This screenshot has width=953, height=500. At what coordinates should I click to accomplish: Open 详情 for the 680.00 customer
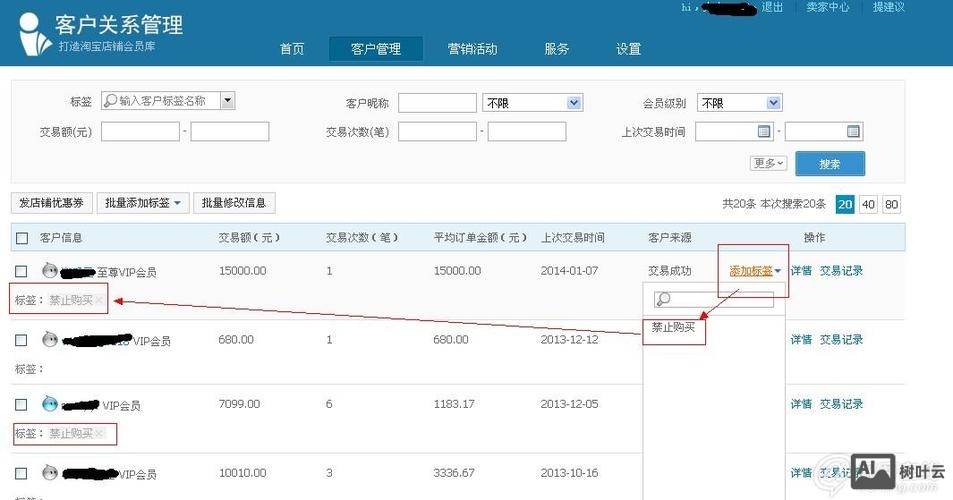[x=801, y=340]
